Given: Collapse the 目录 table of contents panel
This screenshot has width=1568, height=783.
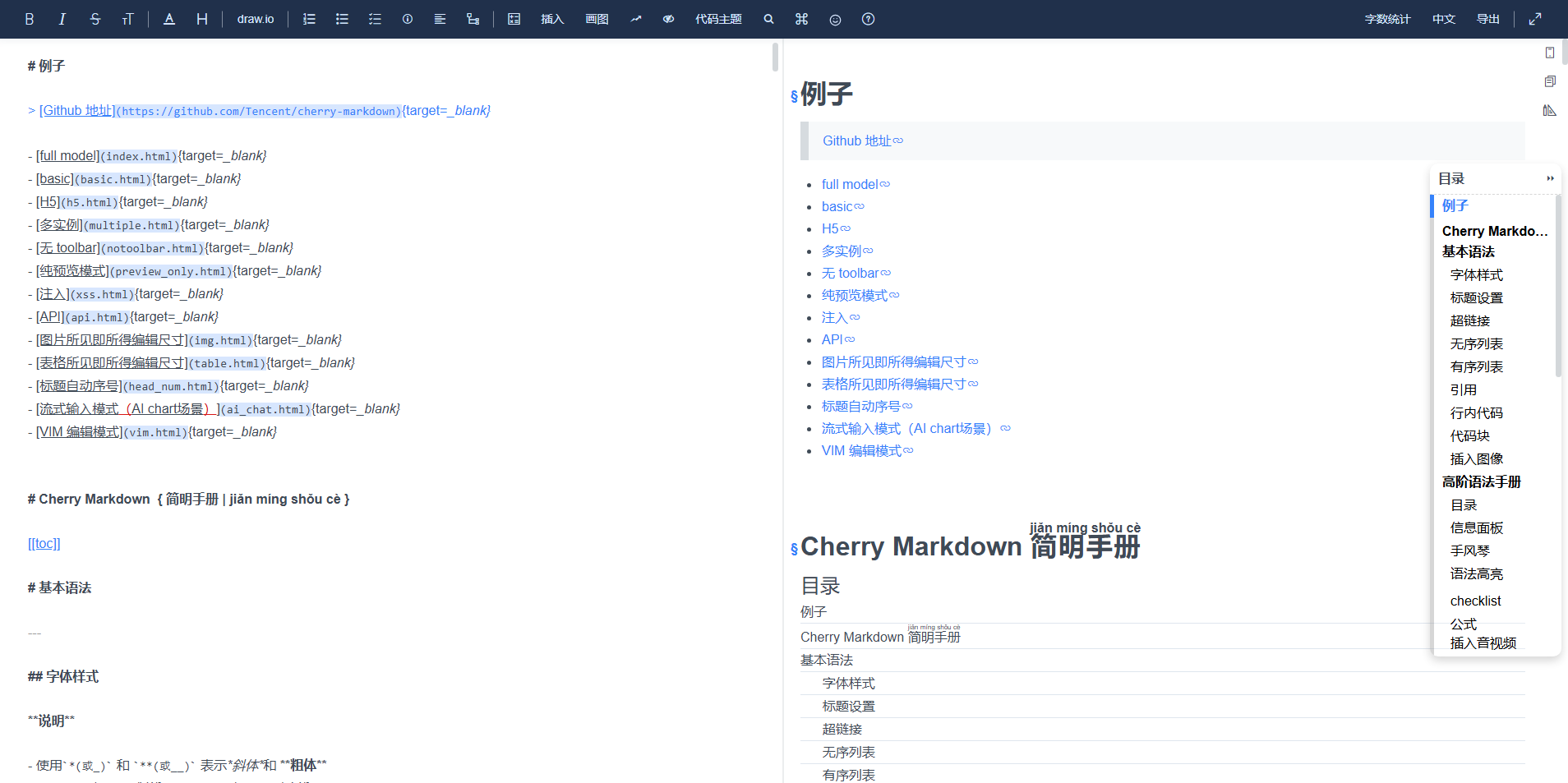Looking at the screenshot, I should (1550, 178).
